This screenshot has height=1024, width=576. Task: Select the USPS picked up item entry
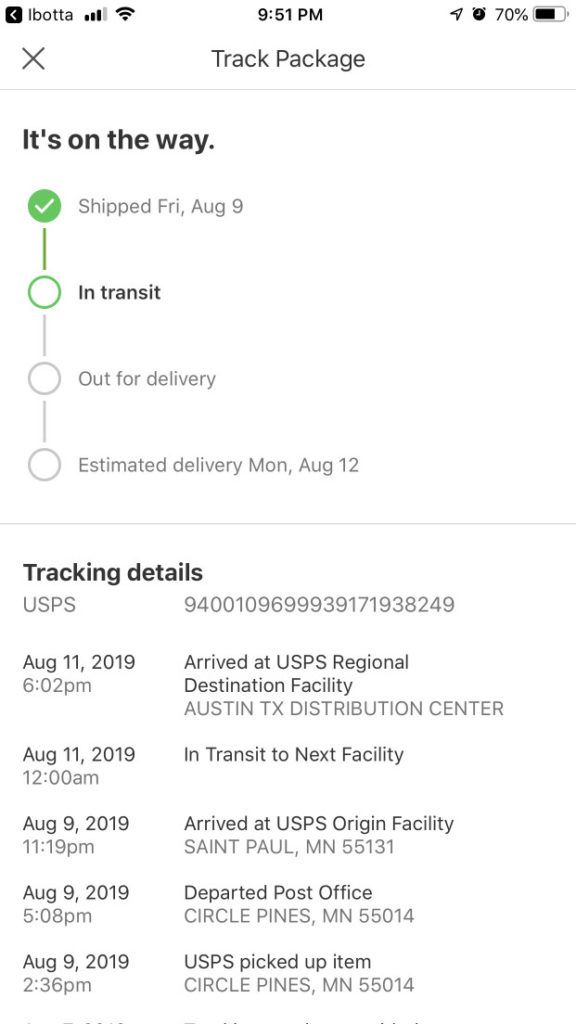tap(281, 961)
